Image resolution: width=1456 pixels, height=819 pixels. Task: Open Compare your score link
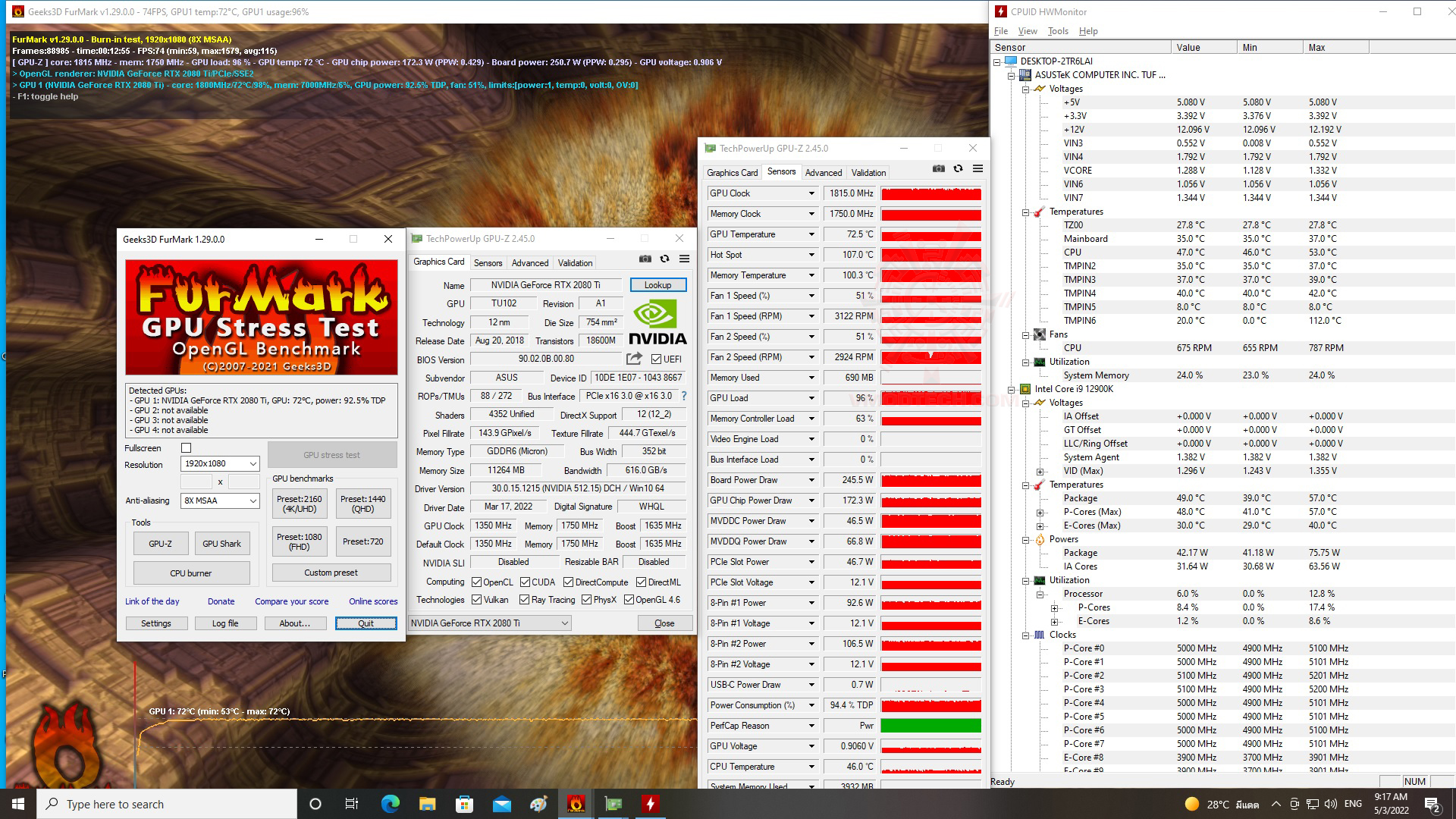(291, 601)
